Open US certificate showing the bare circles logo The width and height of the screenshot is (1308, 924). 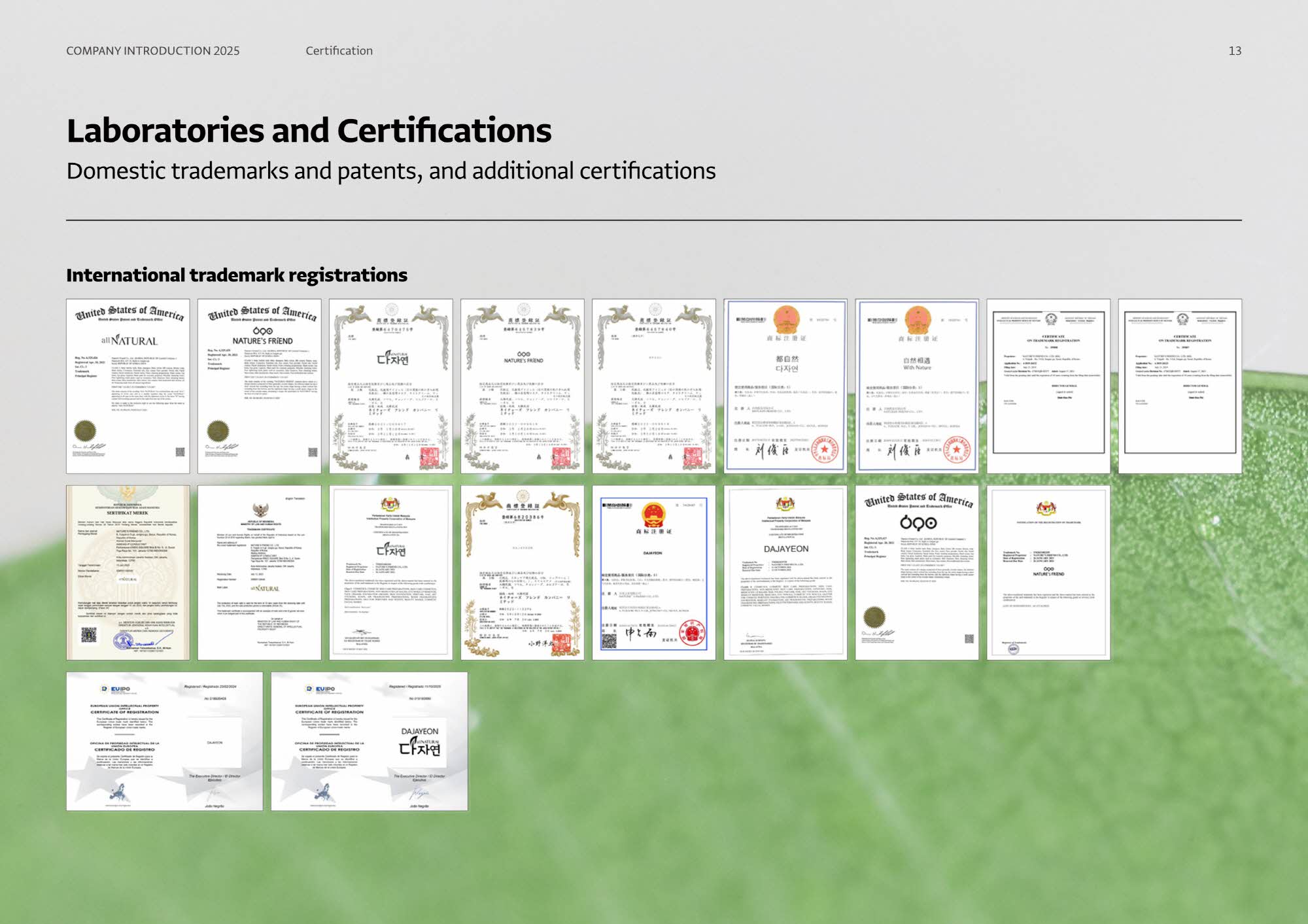click(917, 572)
